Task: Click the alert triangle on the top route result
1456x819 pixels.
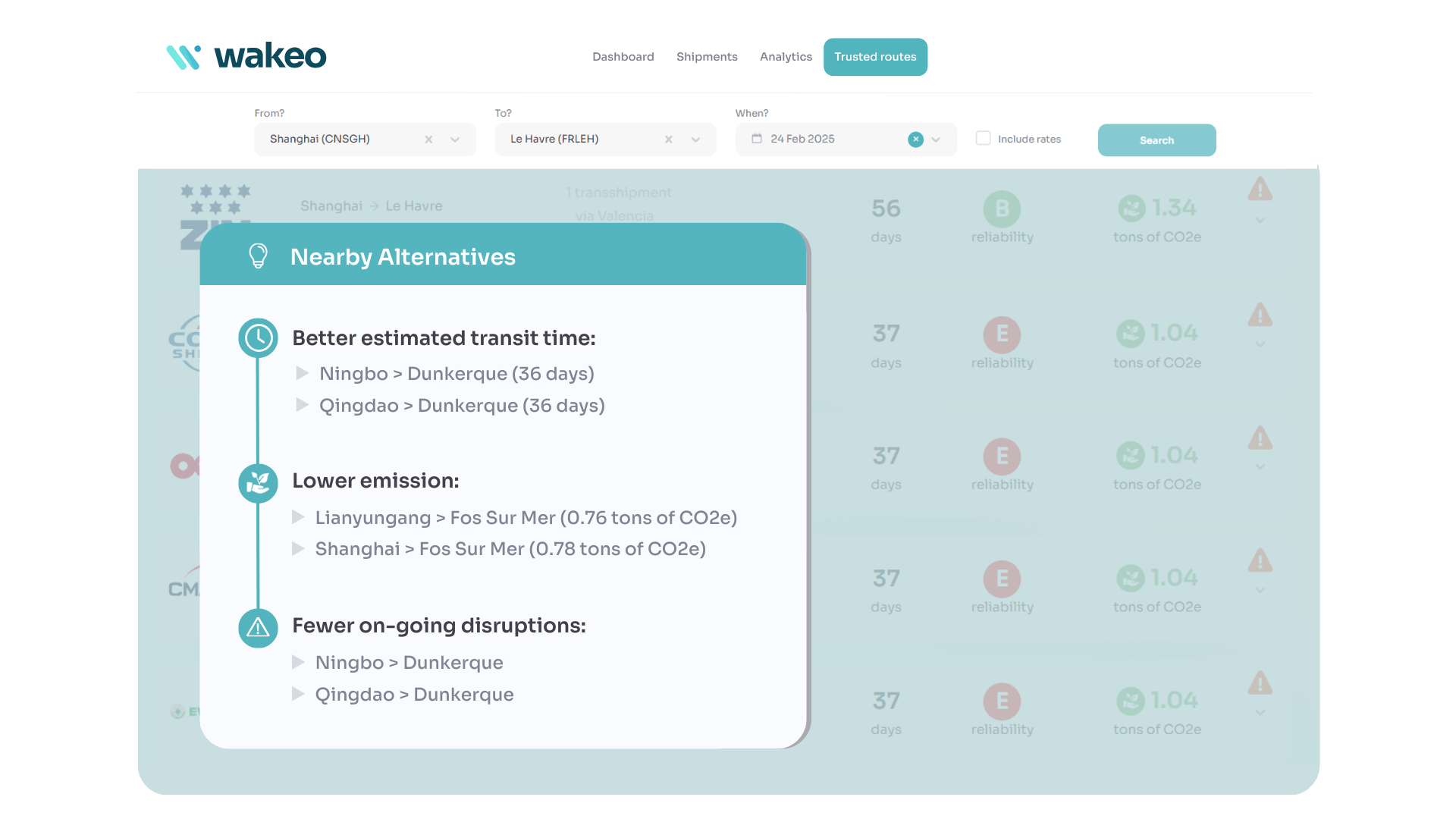Action: coord(1260,190)
